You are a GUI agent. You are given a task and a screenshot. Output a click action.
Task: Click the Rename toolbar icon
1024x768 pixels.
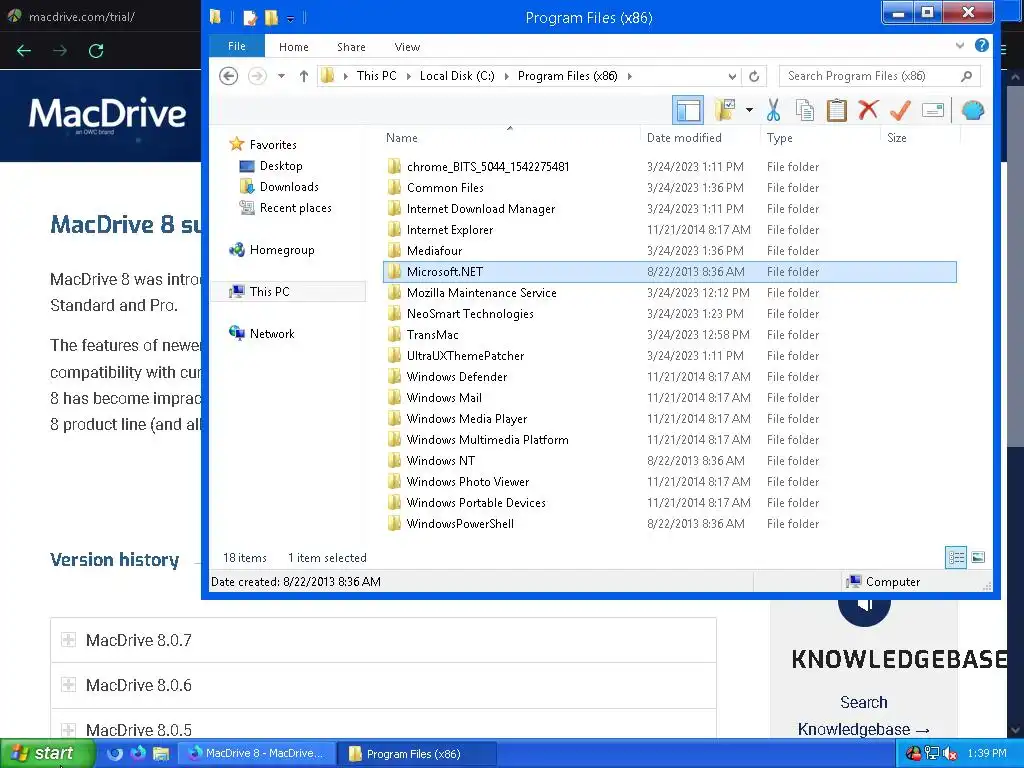(933, 110)
